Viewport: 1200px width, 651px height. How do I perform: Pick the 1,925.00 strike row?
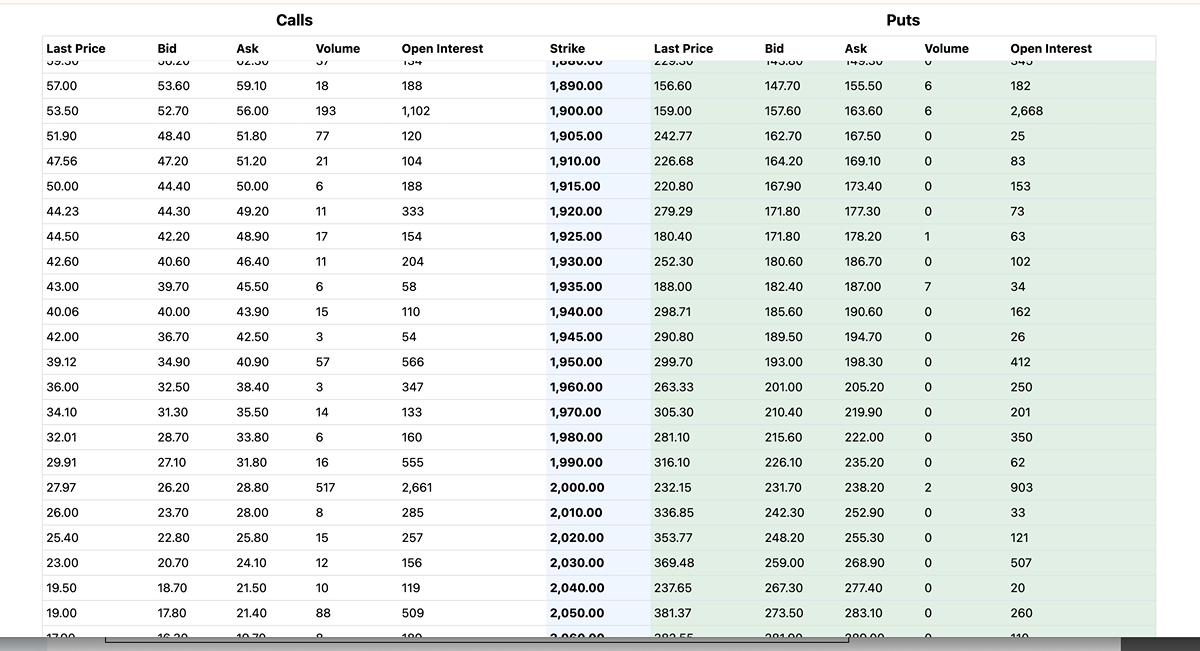click(x=600, y=237)
